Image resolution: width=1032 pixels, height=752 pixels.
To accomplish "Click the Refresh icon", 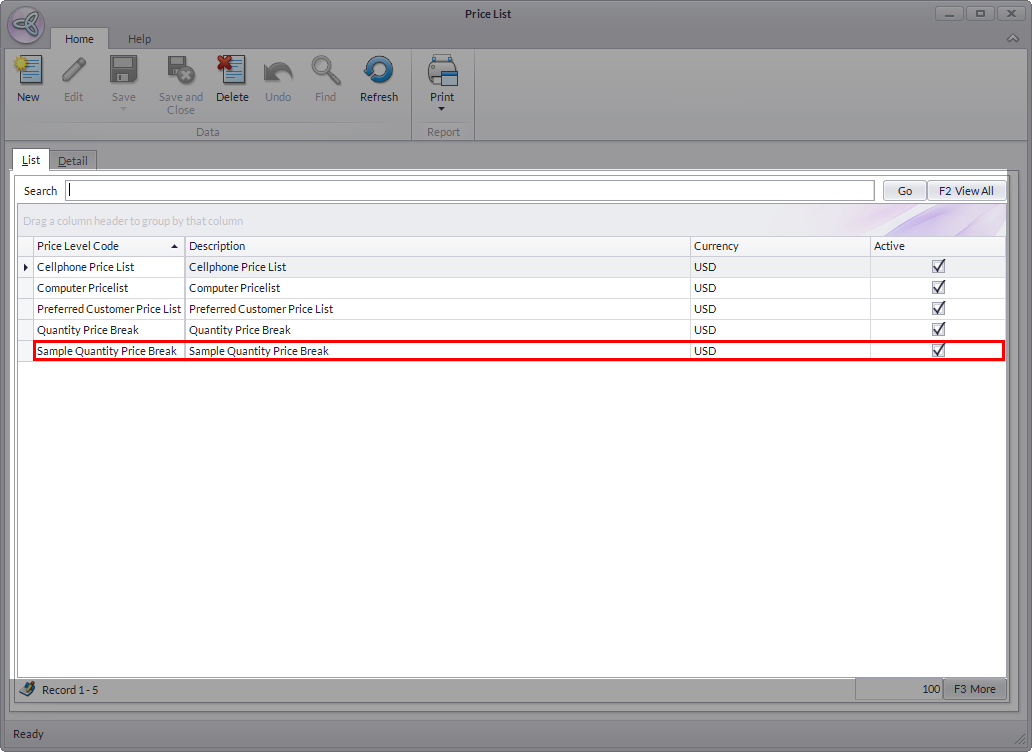I will tap(379, 71).
